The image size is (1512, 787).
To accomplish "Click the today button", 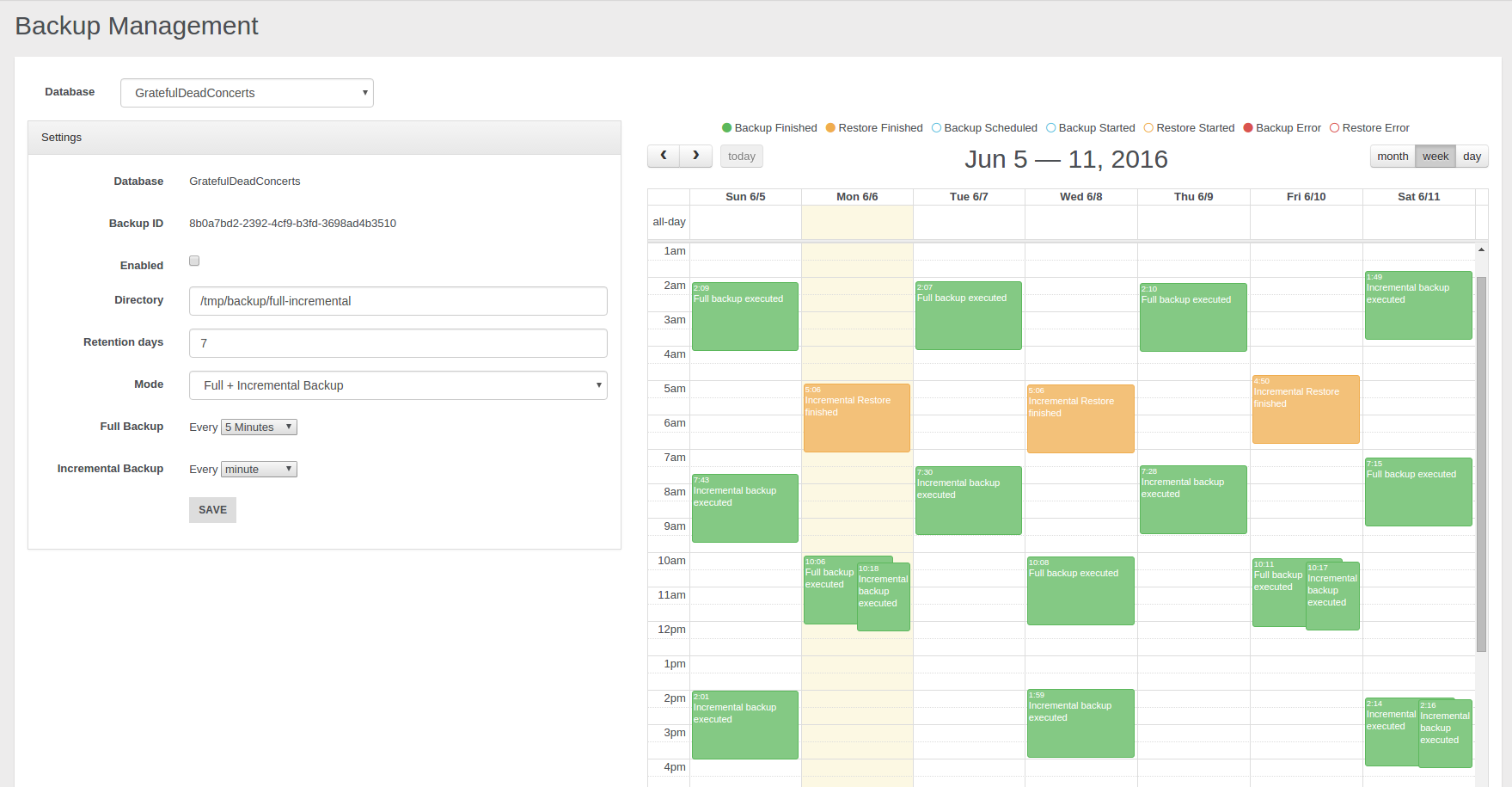I will point(741,157).
